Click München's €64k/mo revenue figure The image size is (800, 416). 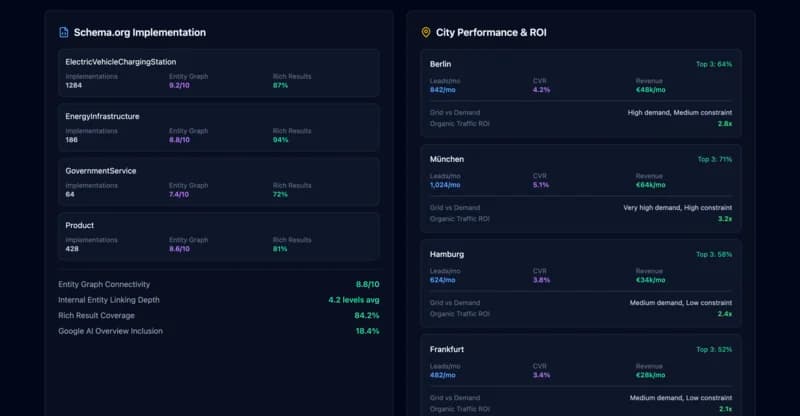click(x=650, y=184)
